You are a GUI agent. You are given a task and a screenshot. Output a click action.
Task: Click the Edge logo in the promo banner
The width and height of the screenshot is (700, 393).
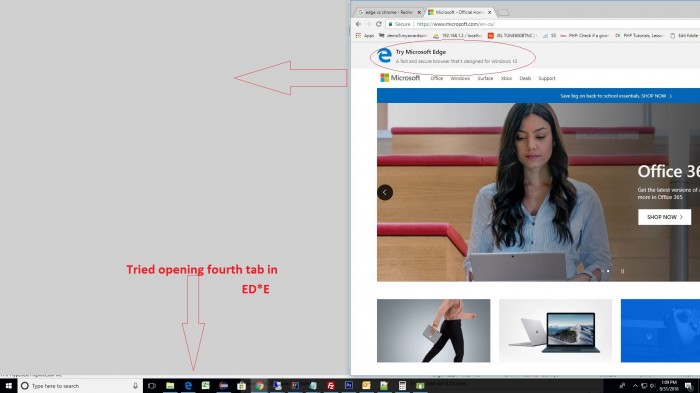point(384,56)
